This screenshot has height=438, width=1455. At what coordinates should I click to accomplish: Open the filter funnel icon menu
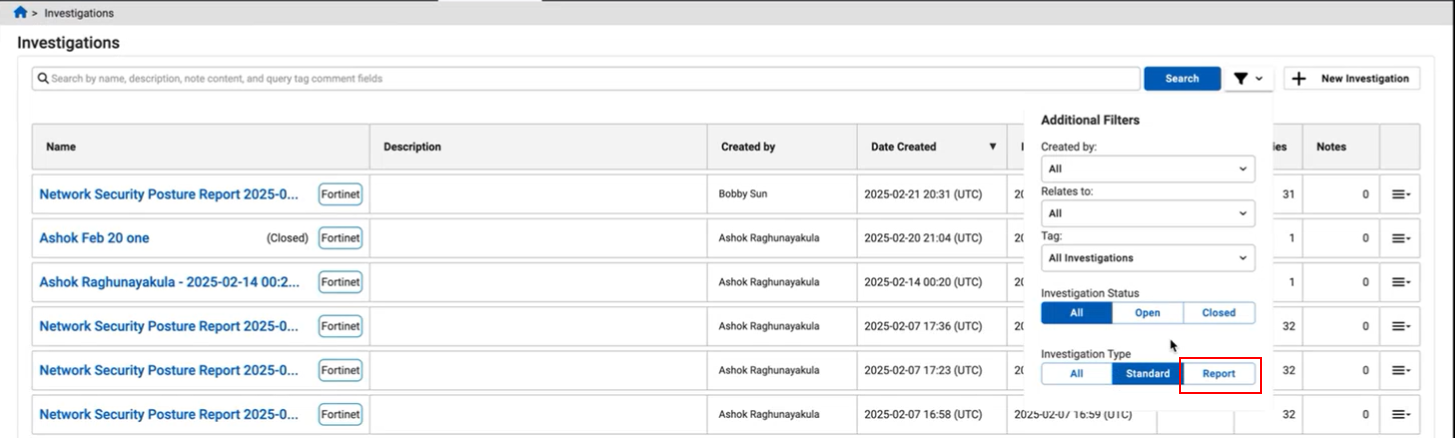click(1247, 79)
